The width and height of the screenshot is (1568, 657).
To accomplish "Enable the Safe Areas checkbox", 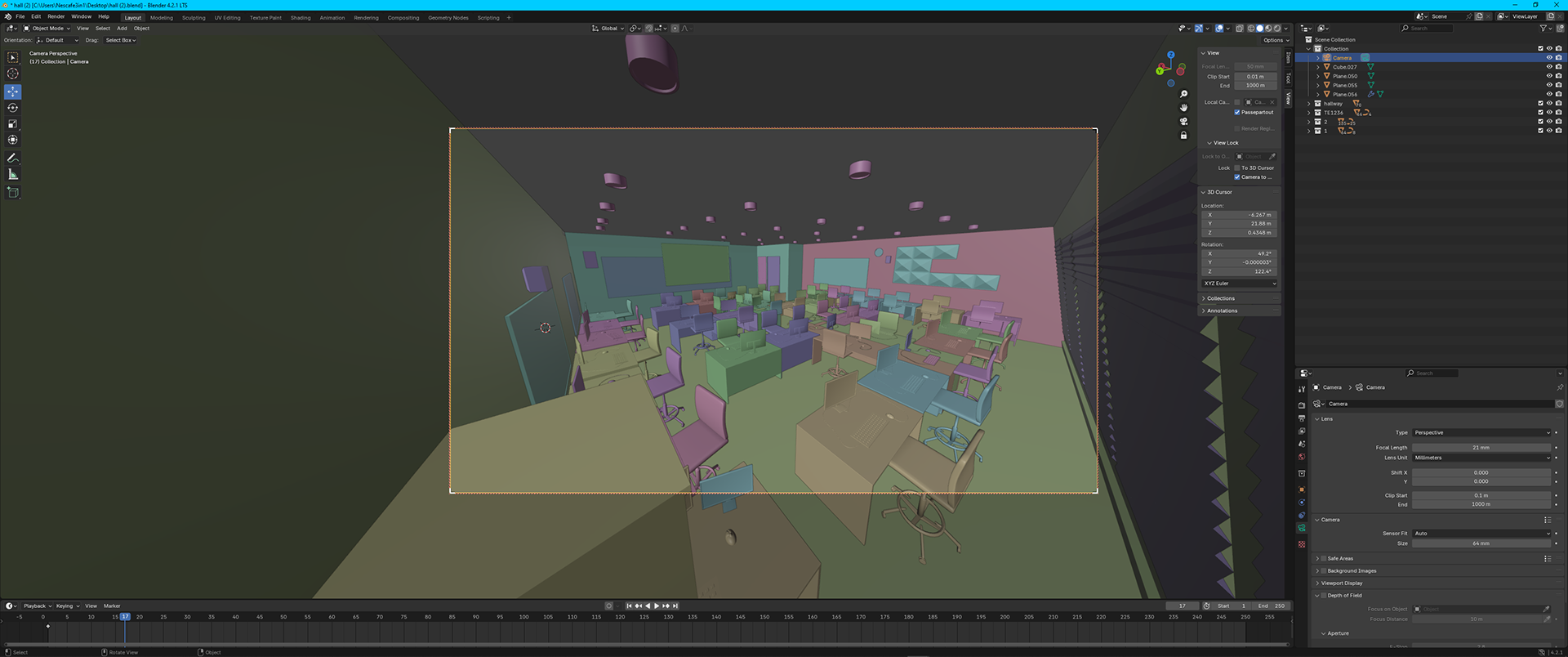I will pos(1324,559).
